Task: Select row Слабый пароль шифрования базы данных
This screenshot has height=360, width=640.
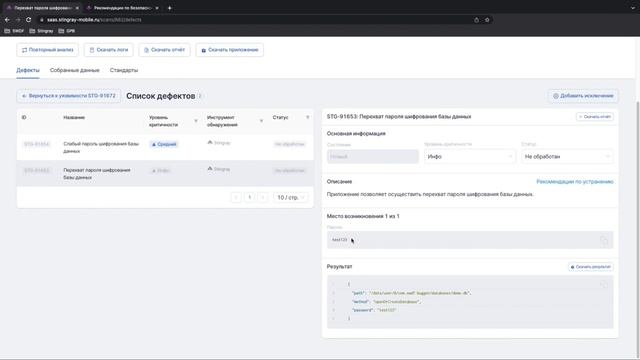Action: point(165,147)
